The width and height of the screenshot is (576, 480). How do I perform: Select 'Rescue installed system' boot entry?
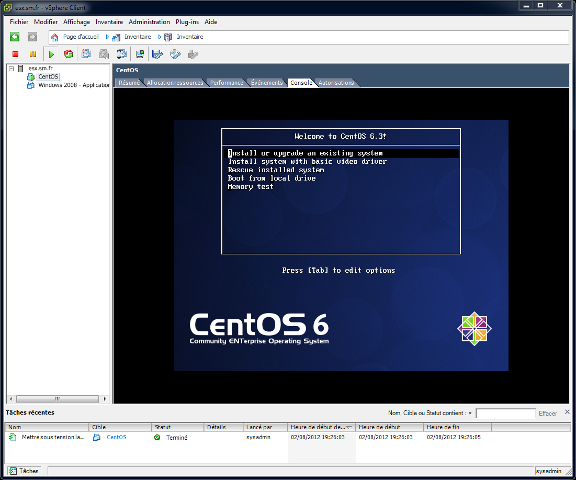[x=276, y=170]
